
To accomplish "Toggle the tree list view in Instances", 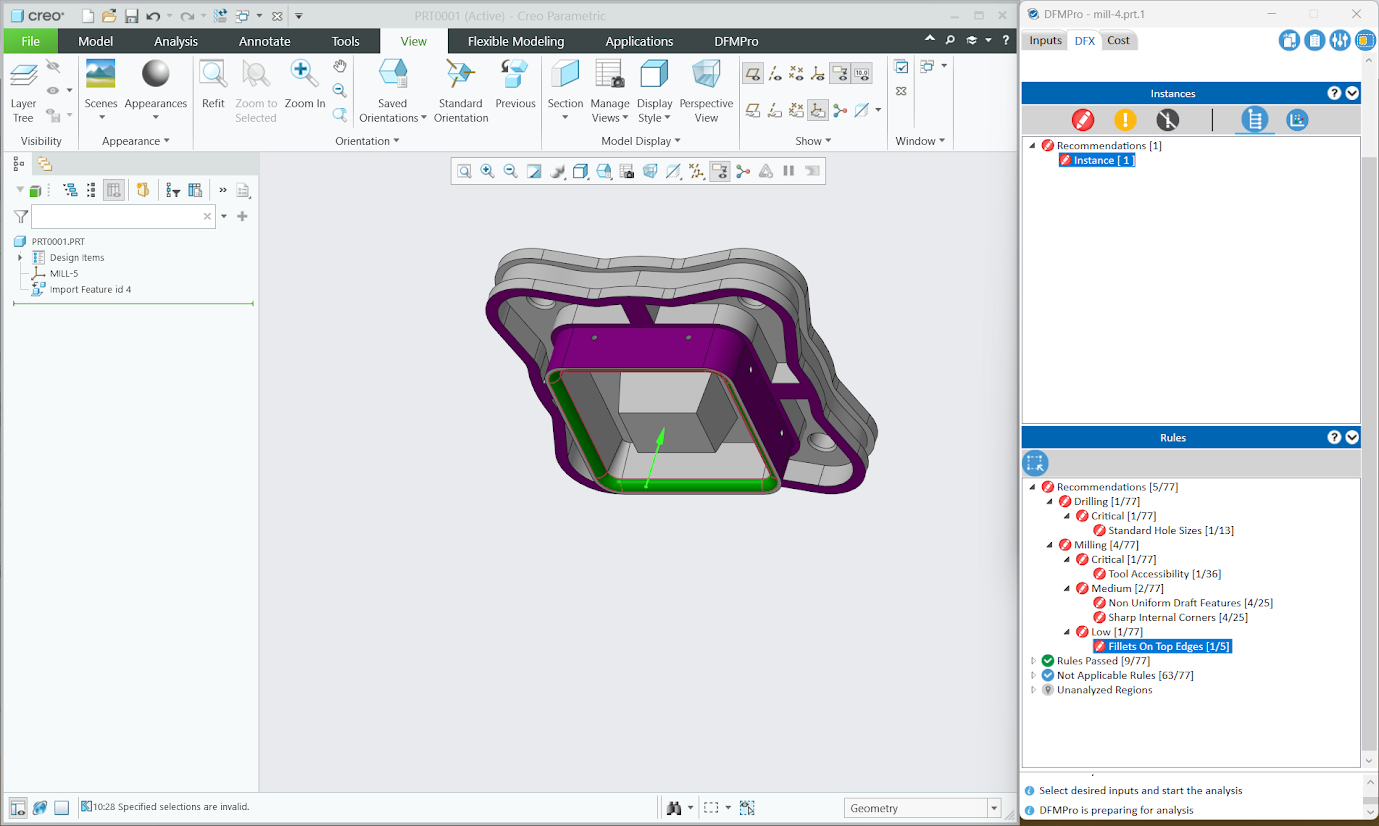I will pyautogui.click(x=1254, y=120).
